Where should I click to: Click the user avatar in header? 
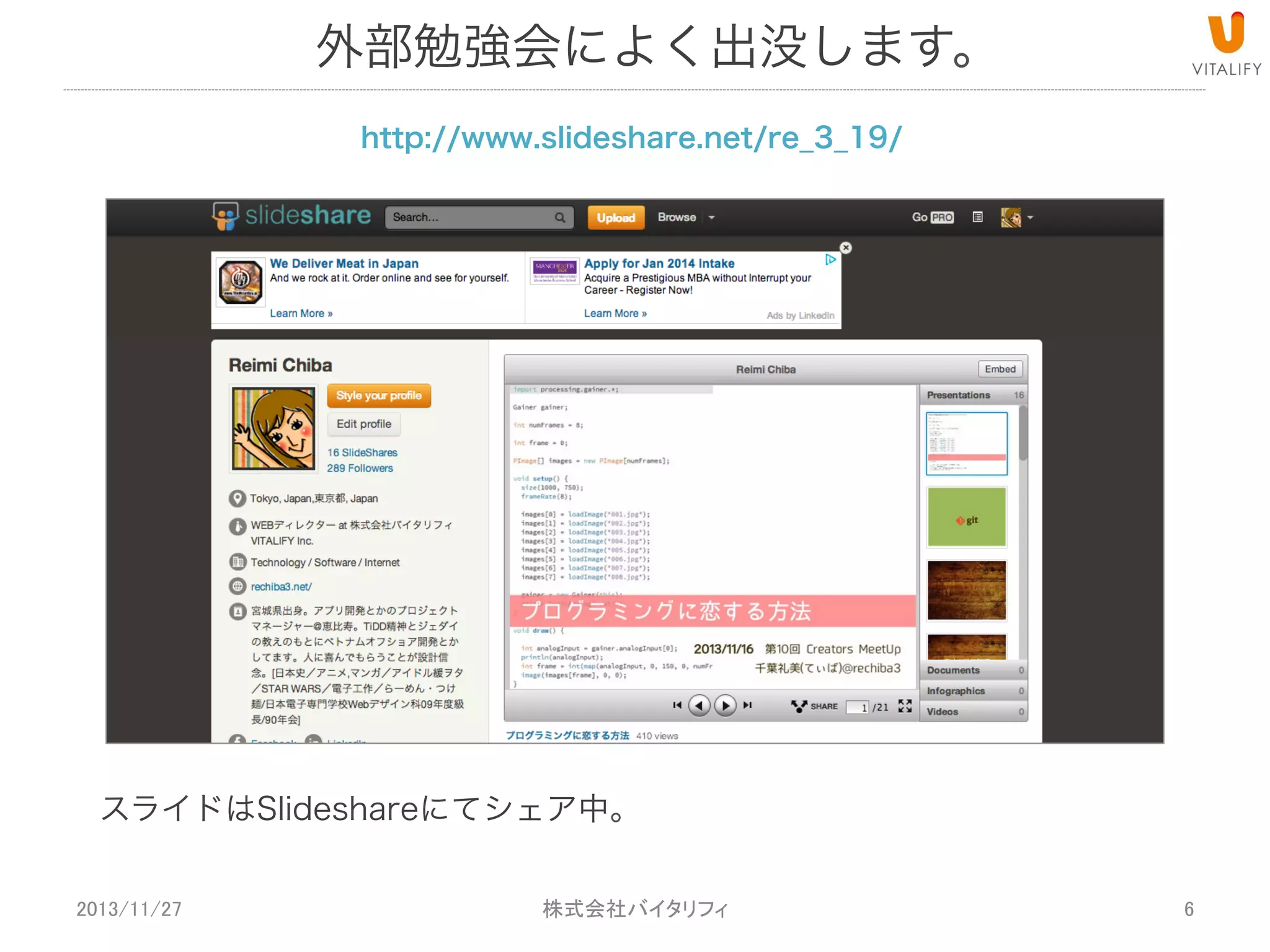tap(1011, 218)
